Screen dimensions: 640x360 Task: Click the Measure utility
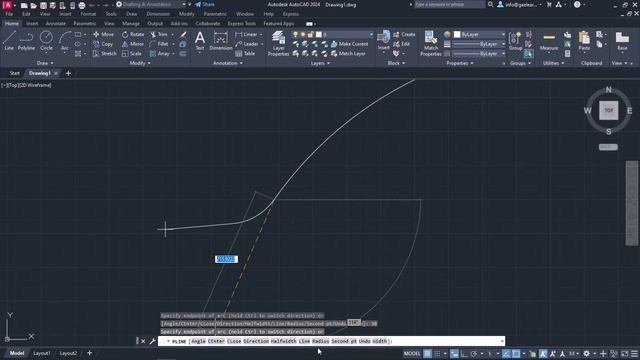[x=549, y=41]
